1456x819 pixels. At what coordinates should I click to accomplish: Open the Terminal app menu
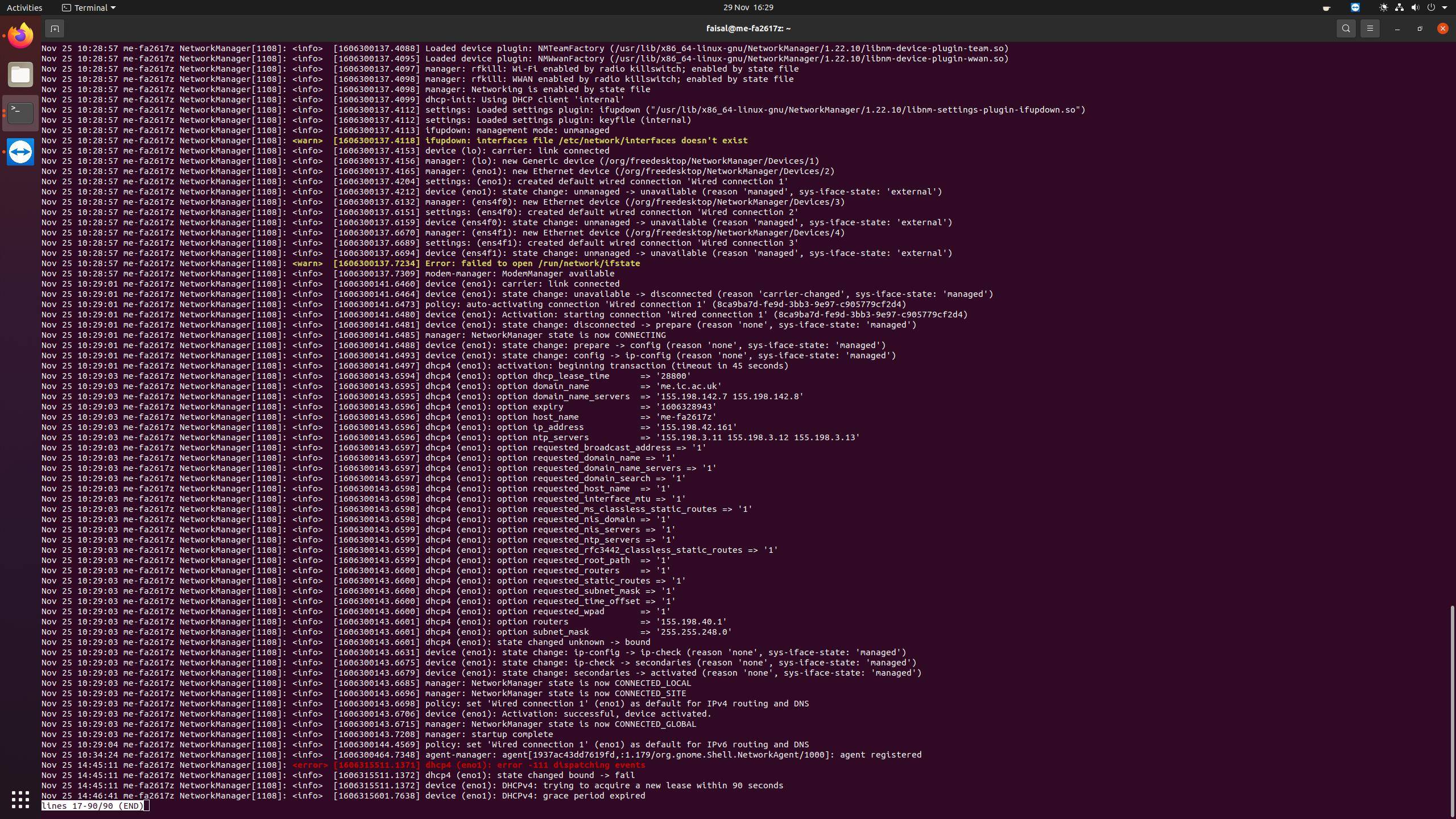point(89,7)
